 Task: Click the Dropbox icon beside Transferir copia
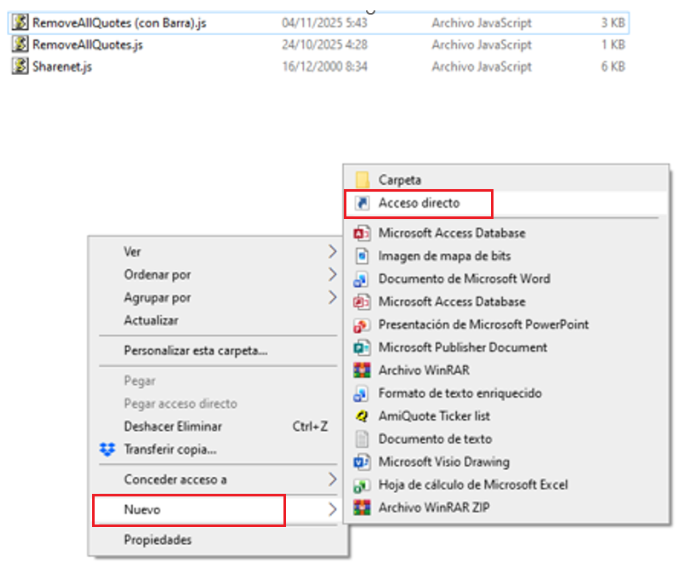[108, 450]
